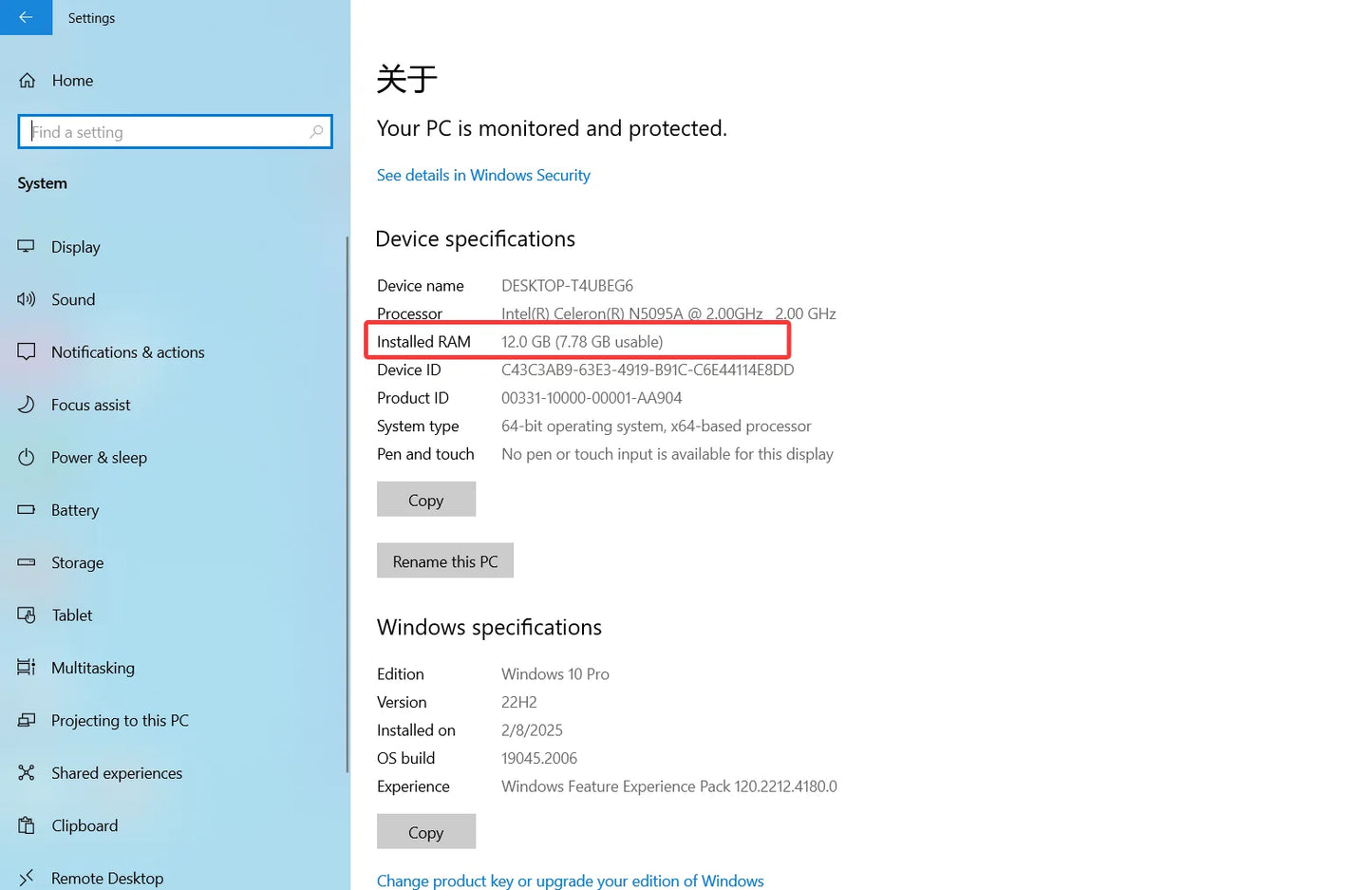Go to Projecting to this PC
Viewport: 1372px width, 890px height.
(120, 721)
